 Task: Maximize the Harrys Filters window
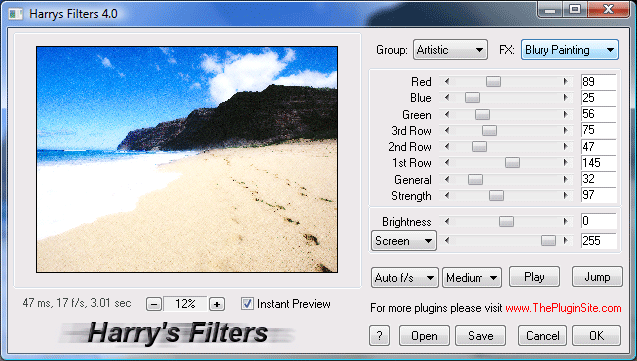(x=575, y=9)
